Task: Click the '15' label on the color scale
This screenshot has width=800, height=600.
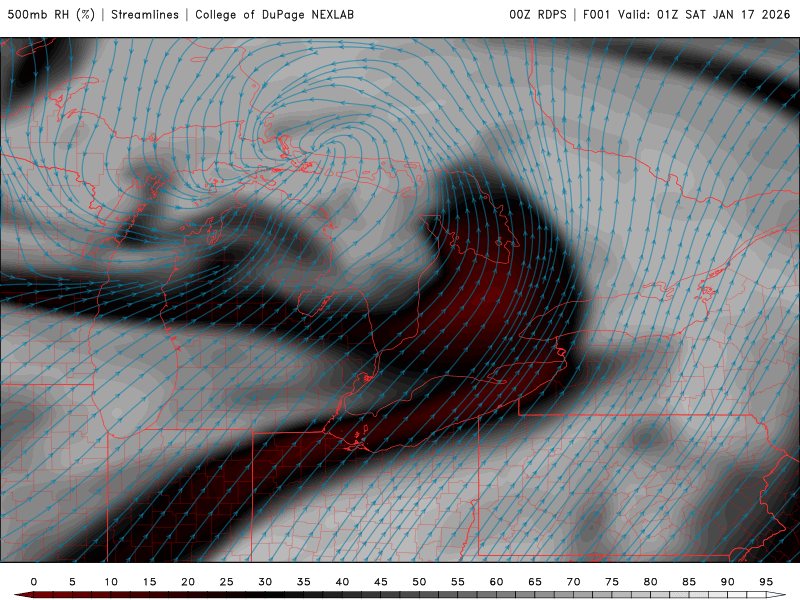Action: pos(149,582)
